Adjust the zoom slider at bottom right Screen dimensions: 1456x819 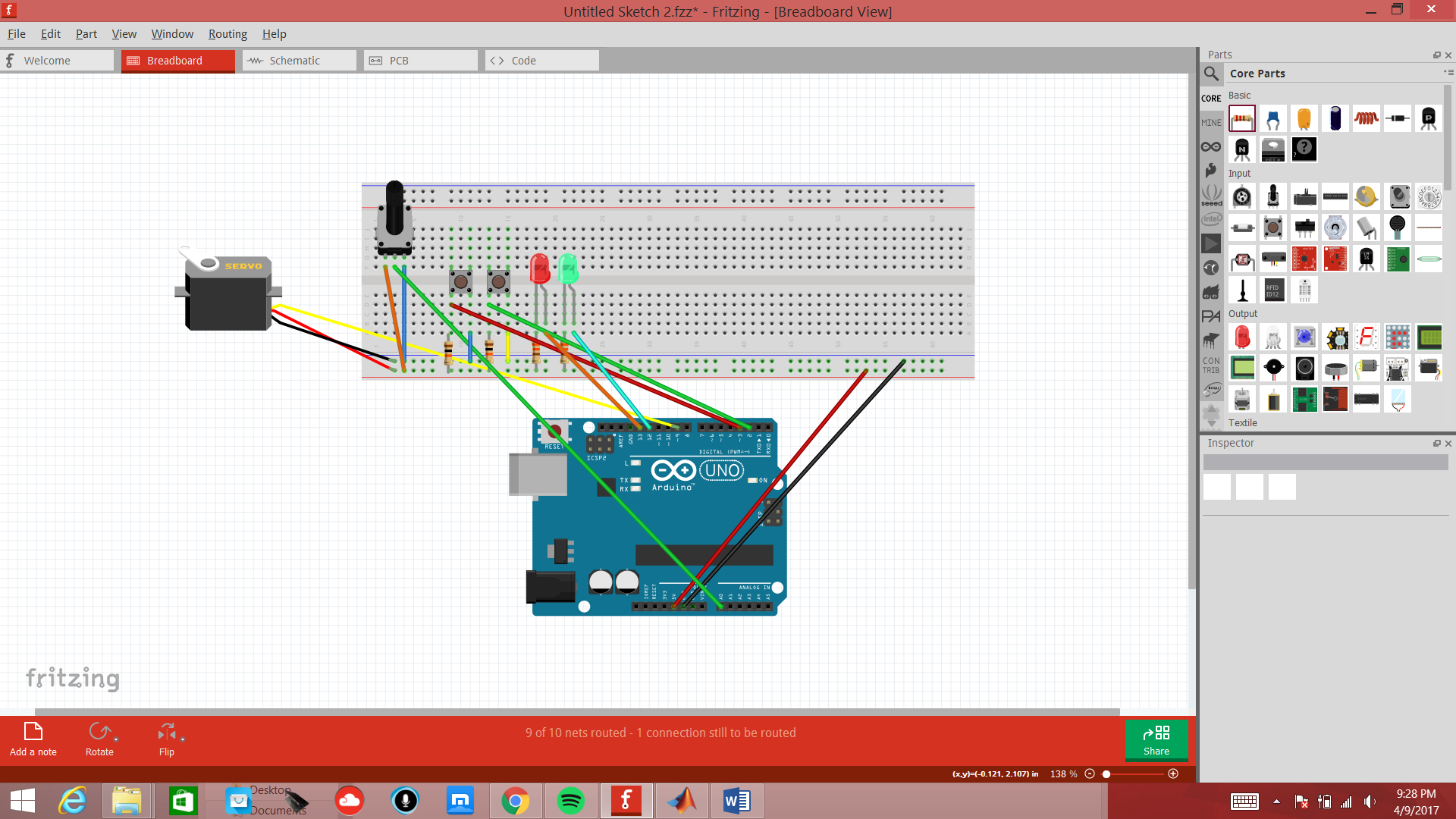click(x=1107, y=774)
